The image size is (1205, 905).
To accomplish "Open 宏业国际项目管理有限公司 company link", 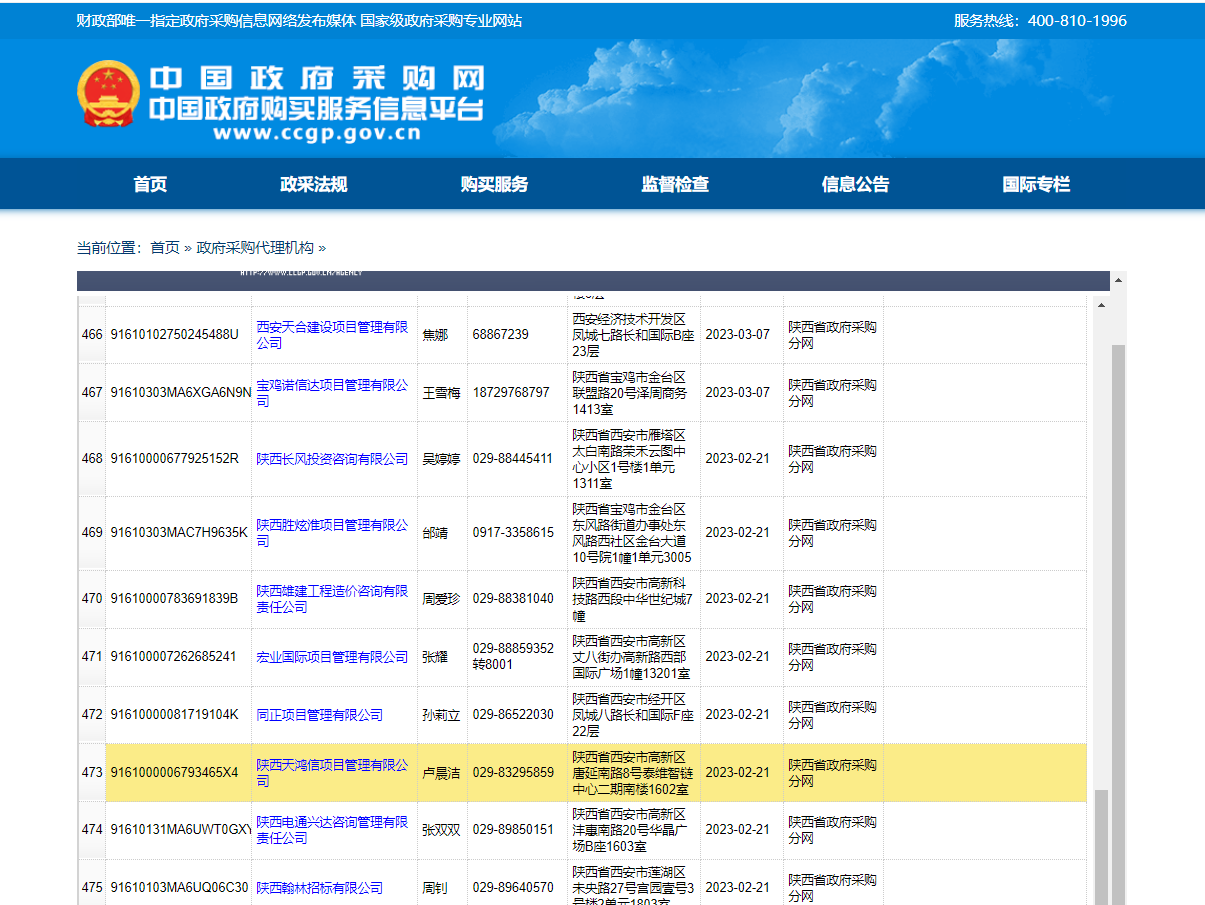I will [332, 658].
